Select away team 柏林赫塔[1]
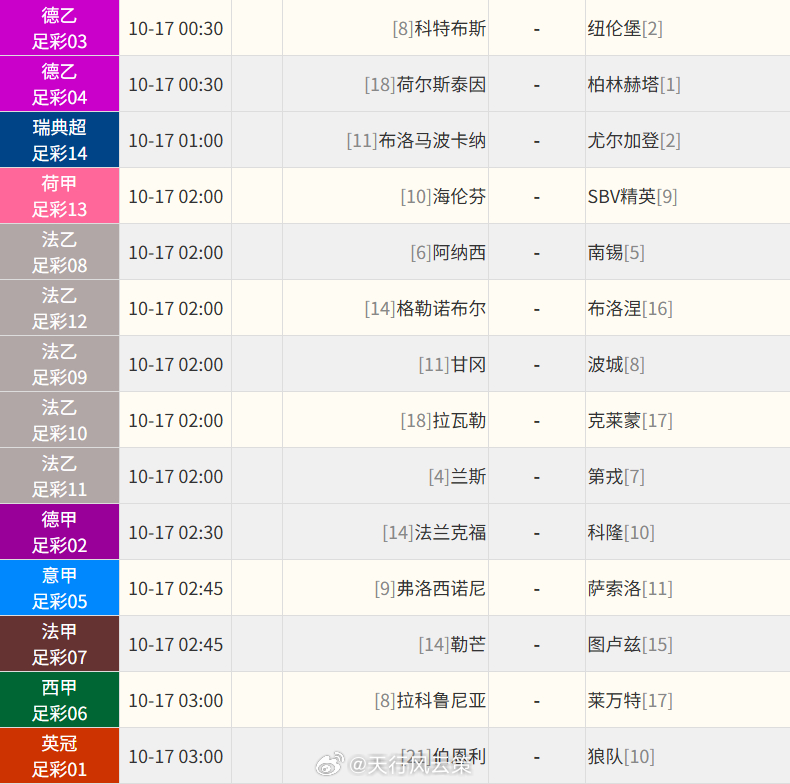790x784 pixels. pos(634,85)
